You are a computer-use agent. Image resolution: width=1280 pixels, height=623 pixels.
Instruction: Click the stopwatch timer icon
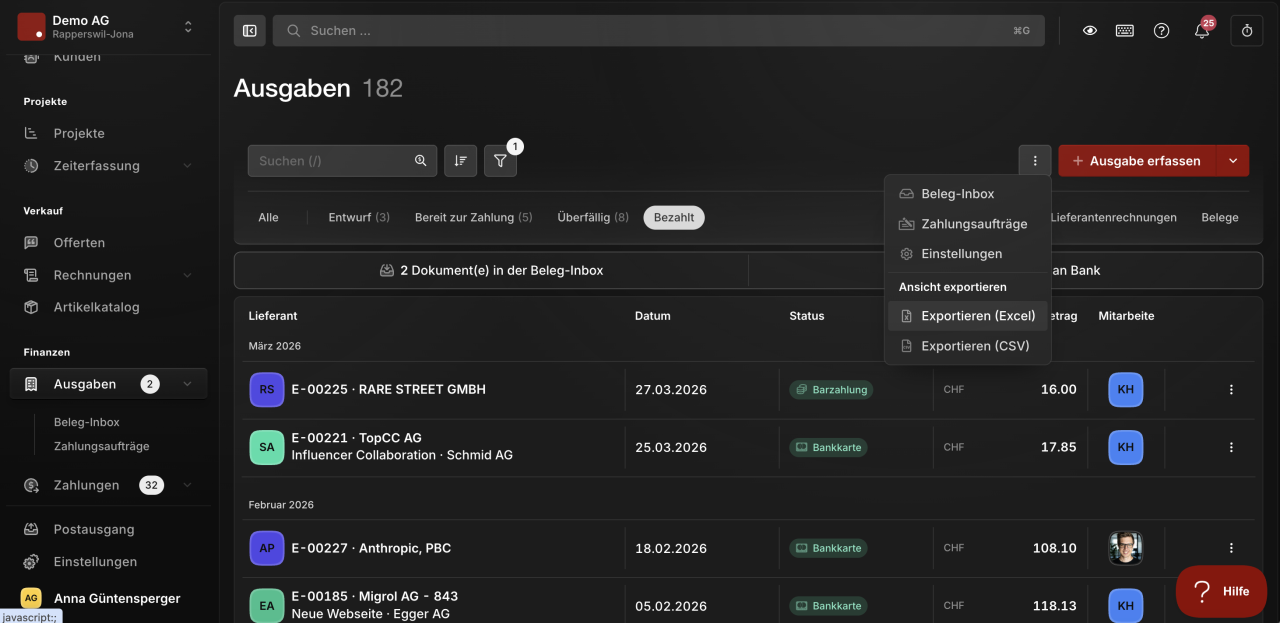(1247, 31)
